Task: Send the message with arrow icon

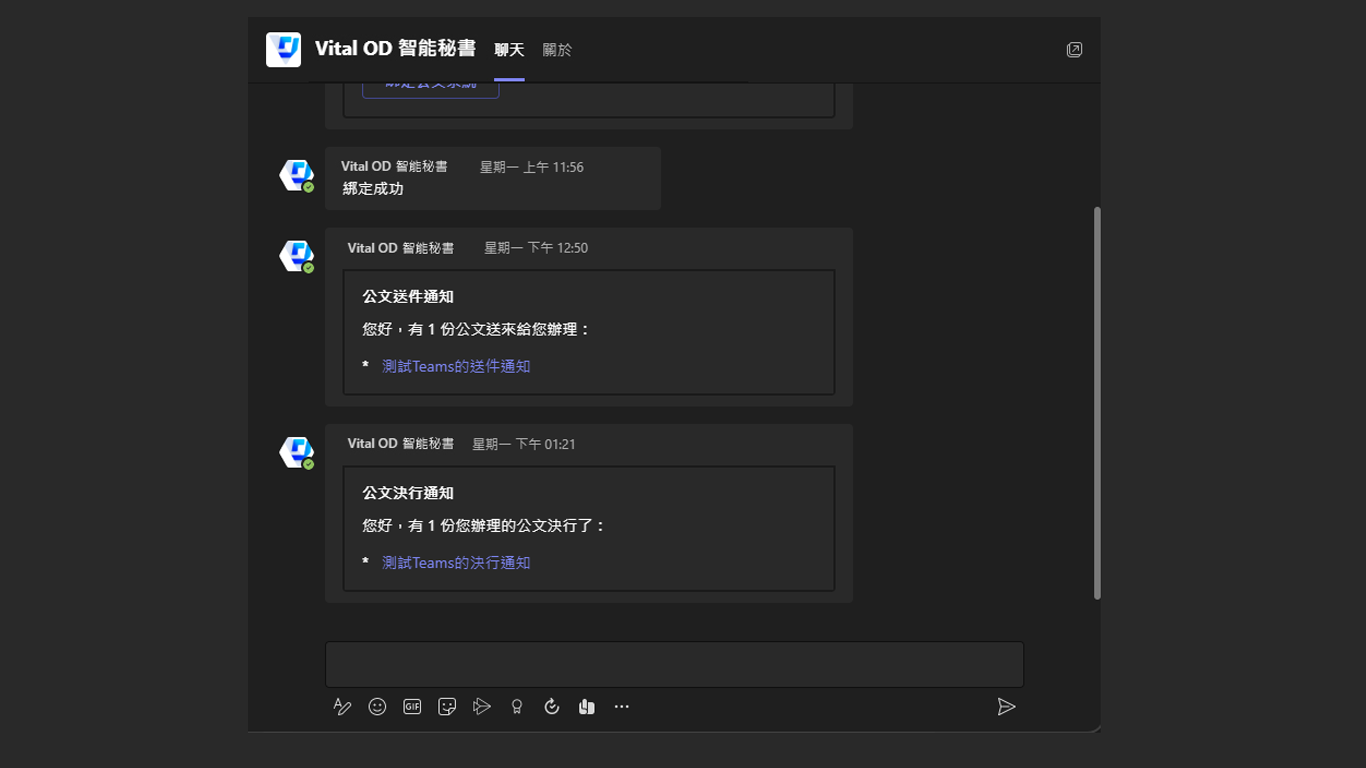Action: (x=1006, y=707)
